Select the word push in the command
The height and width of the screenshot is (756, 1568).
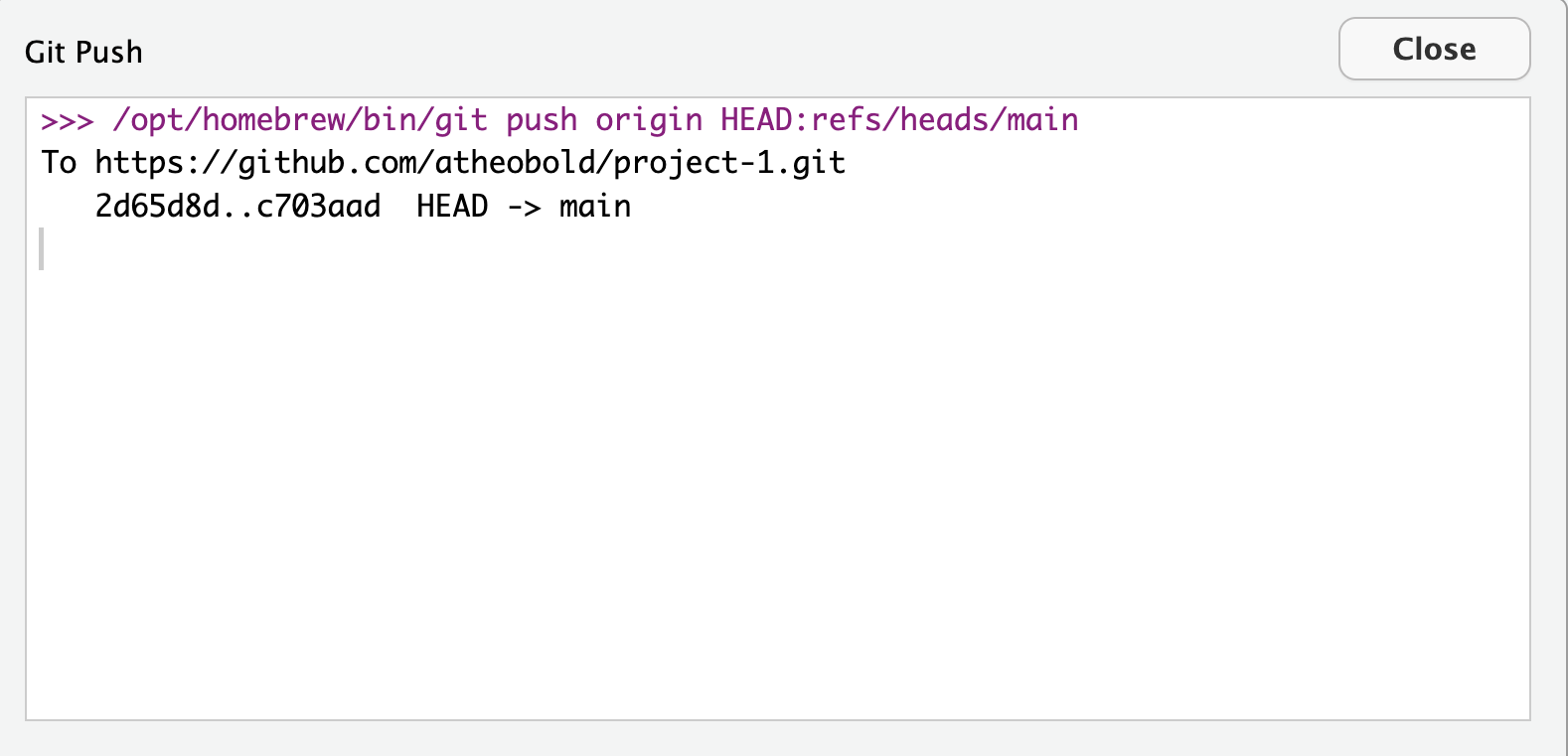pos(542,119)
